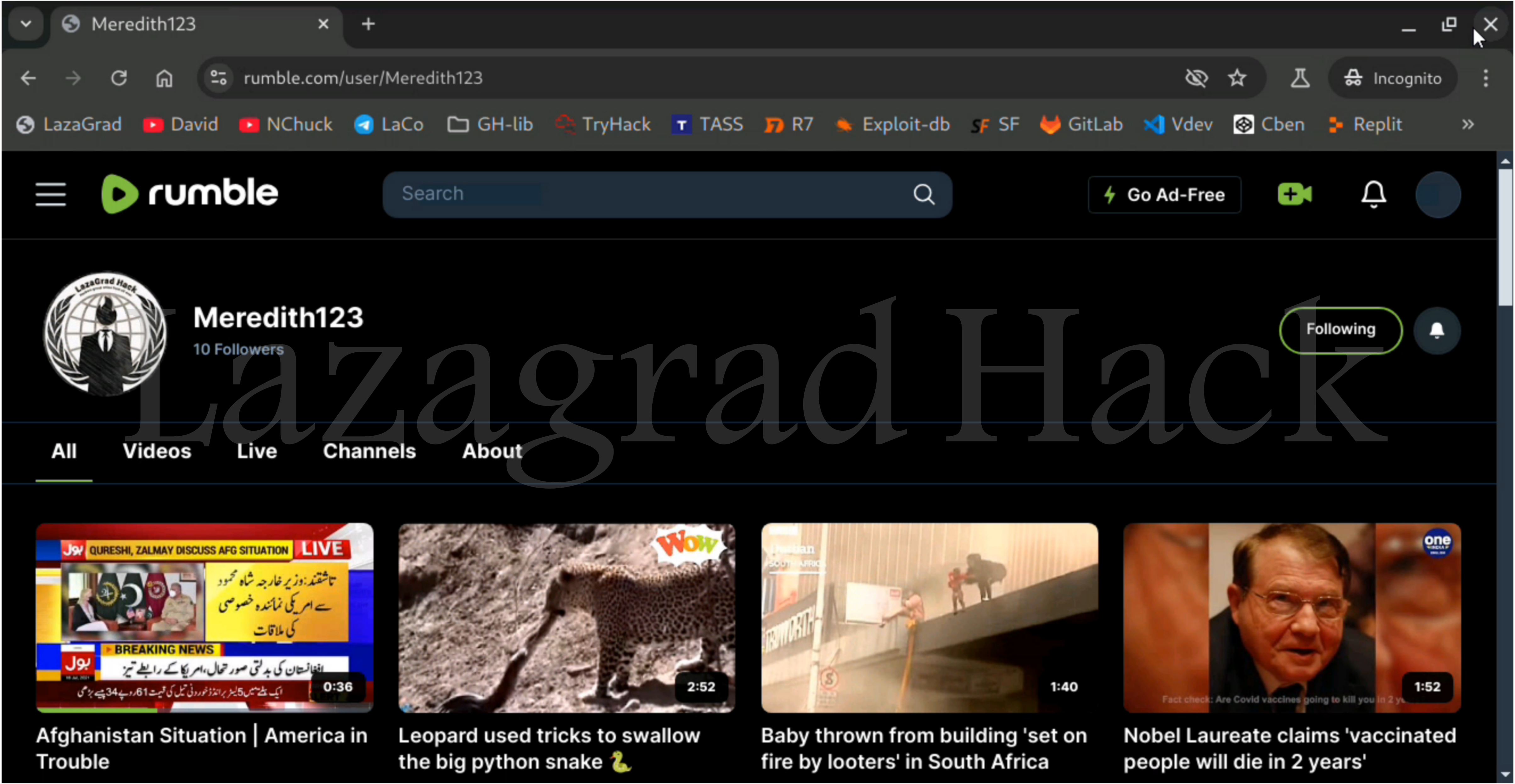1515x784 pixels.
Task: Show hidden bookmarks with double chevron
Action: 1467,124
